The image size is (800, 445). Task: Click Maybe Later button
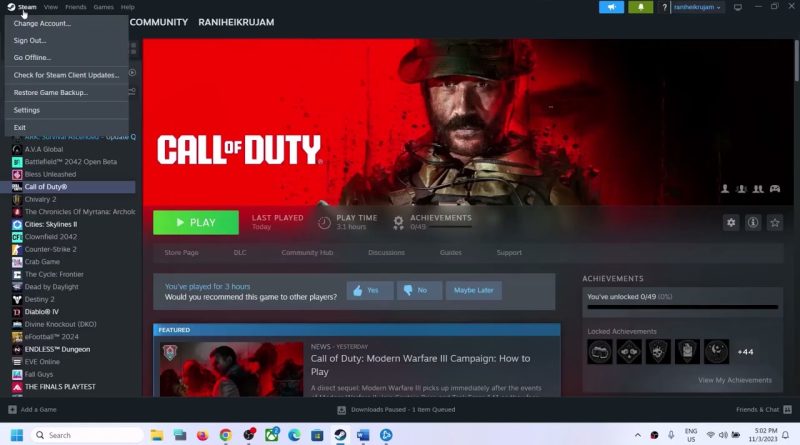[x=473, y=290]
